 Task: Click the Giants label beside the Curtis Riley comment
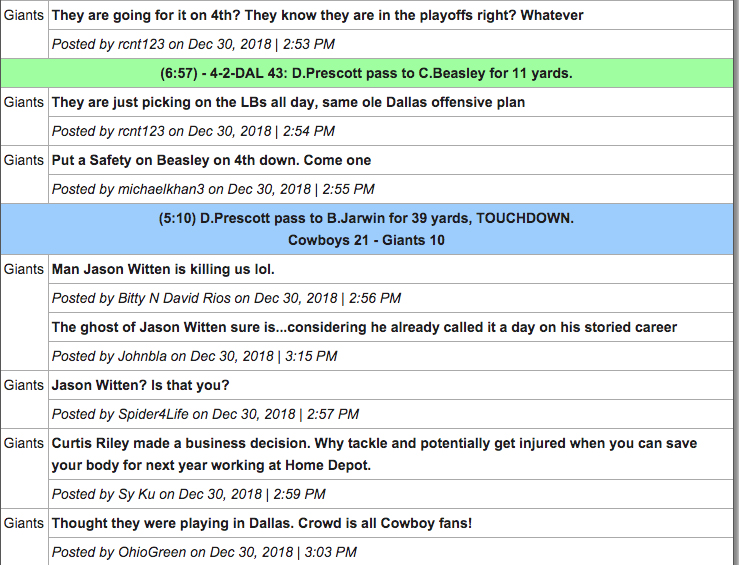[x=24, y=443]
